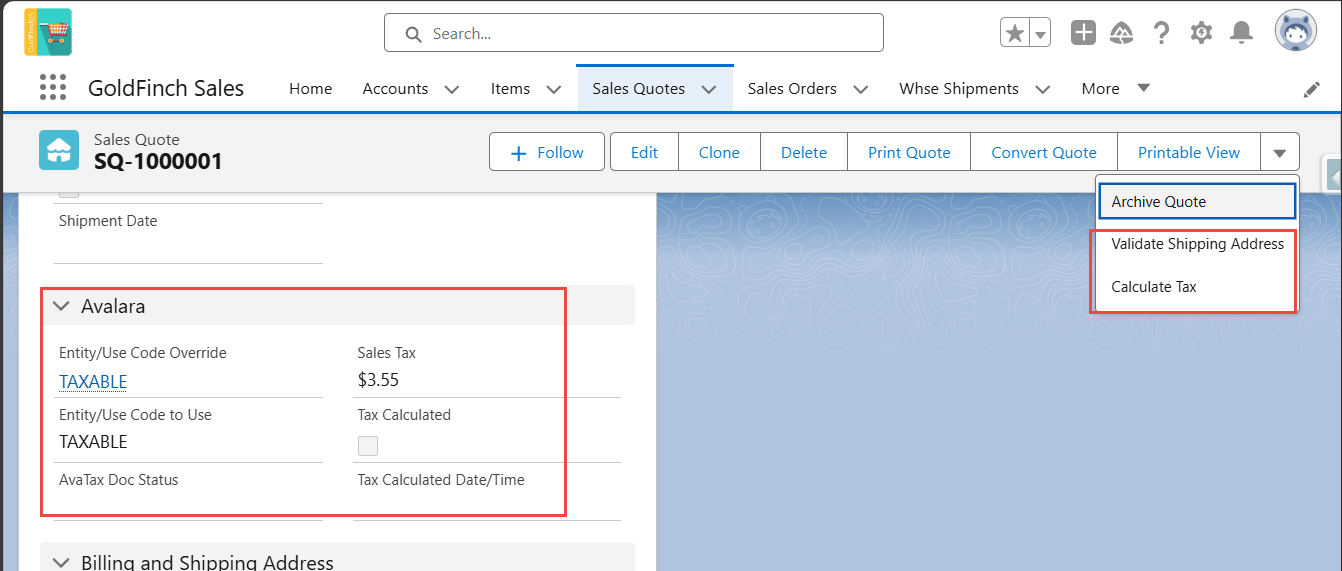Open the user profile avatar
Screen dimensions: 1342x571
[1295, 31]
